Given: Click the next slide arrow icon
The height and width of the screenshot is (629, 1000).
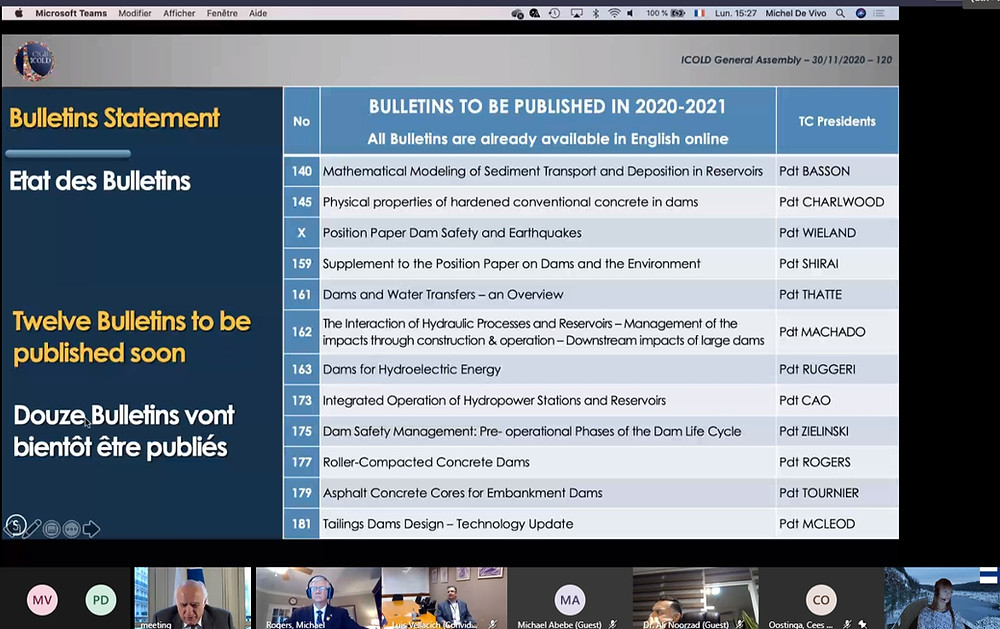Looking at the screenshot, I should click(x=91, y=529).
